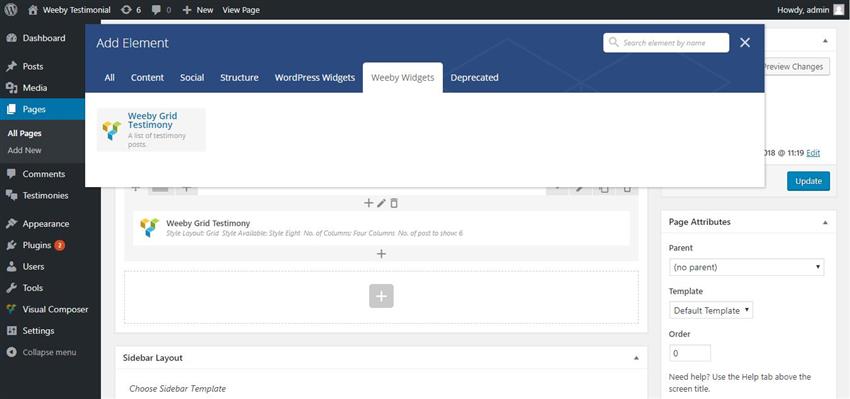850x399 pixels.
Task: Open the All Pages submenu link
Action: [24, 133]
